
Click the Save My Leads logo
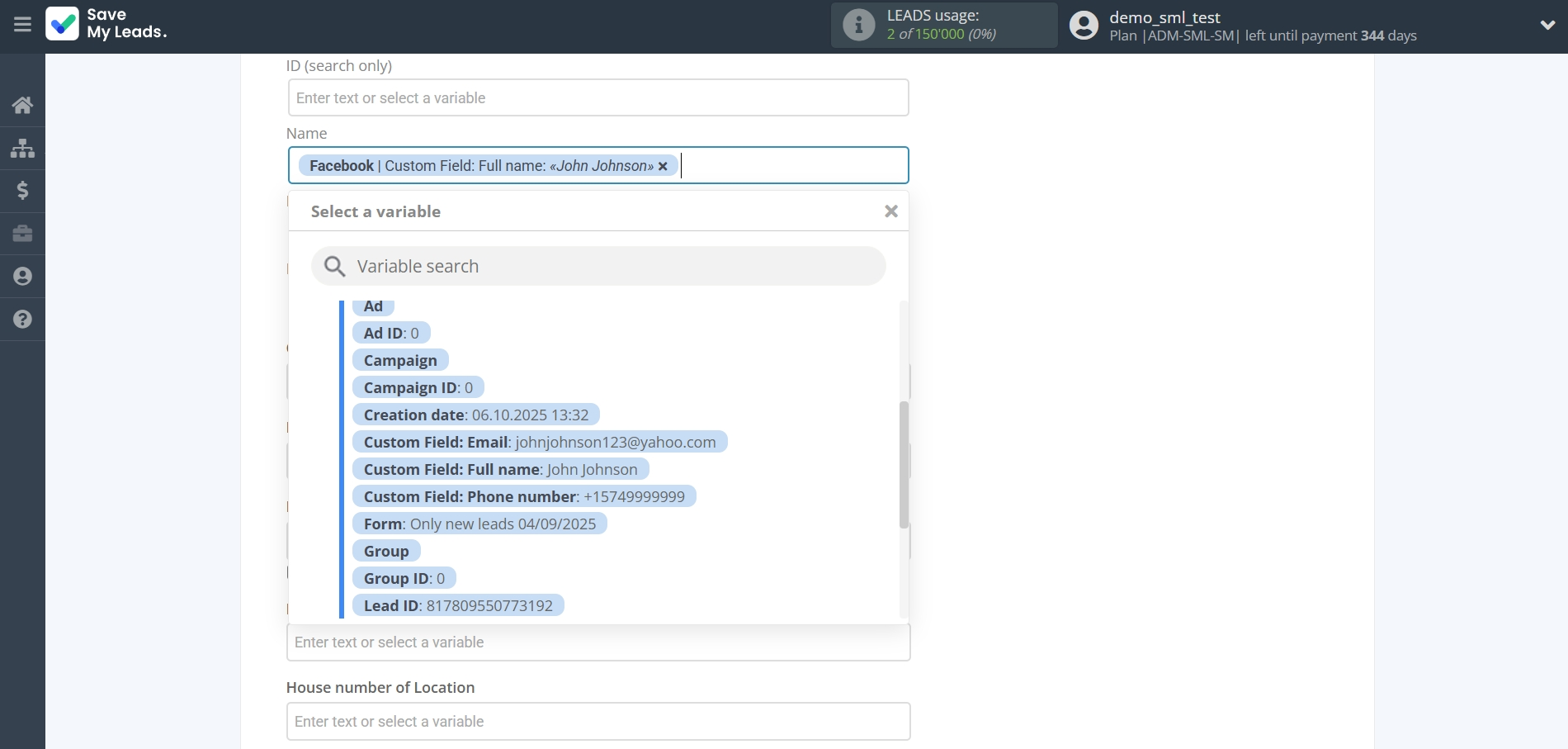coord(107,25)
